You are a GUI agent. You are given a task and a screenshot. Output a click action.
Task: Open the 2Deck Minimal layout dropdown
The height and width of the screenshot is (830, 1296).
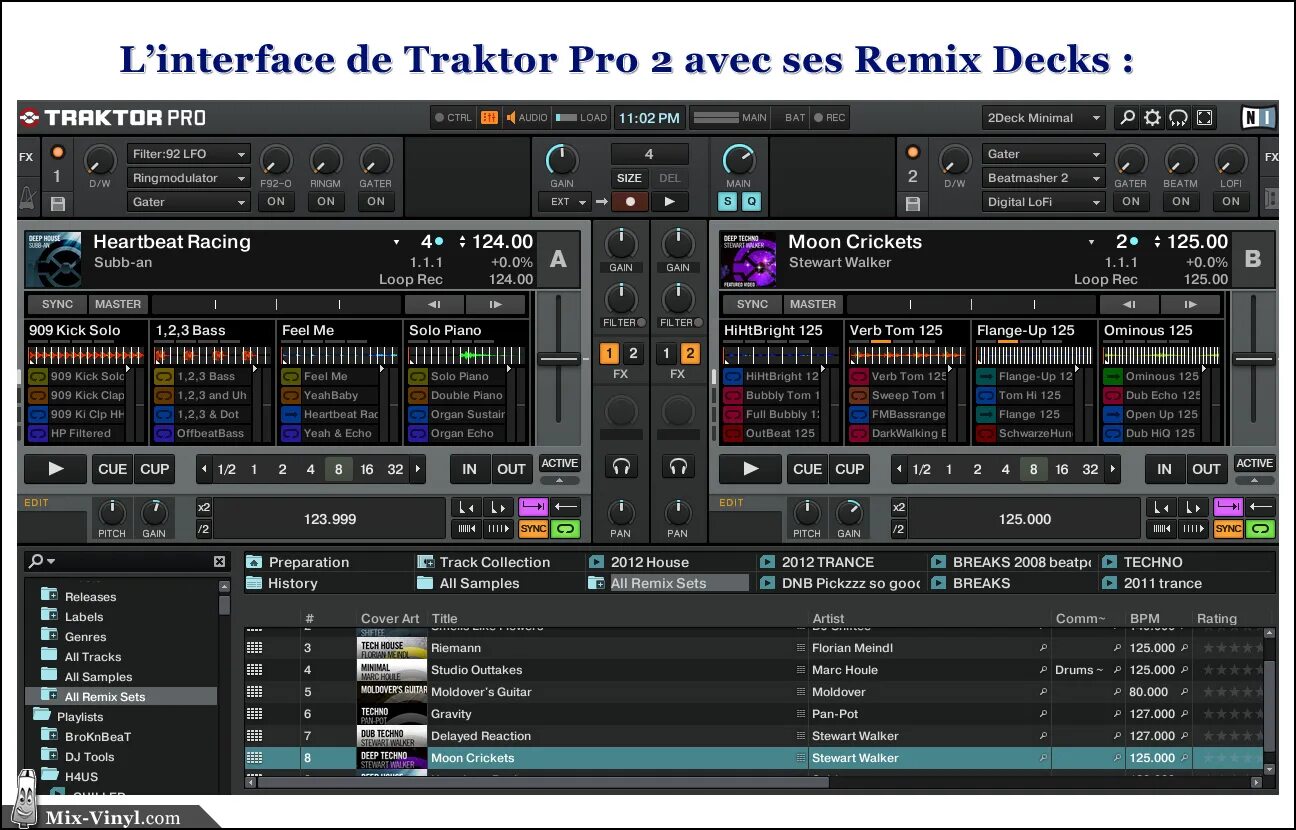tap(1044, 118)
